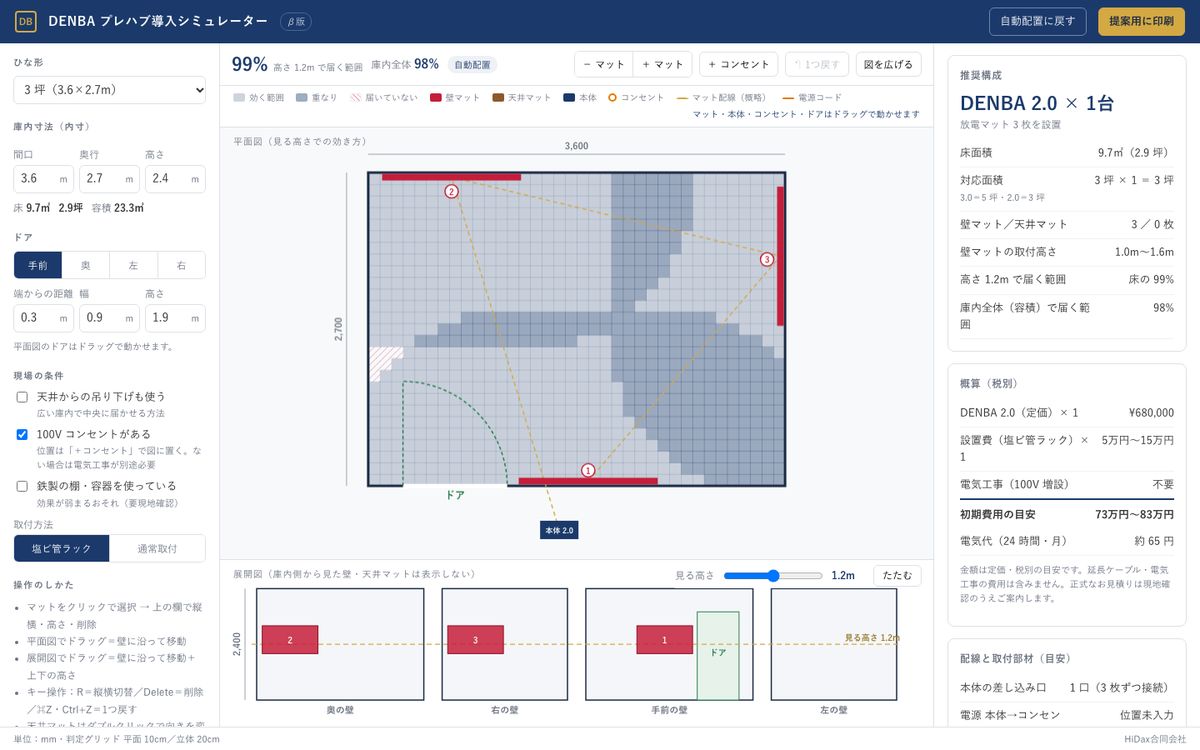1200x750 pixels.
Task: Expand diagram with 図を広げる button
Action: click(x=888, y=64)
